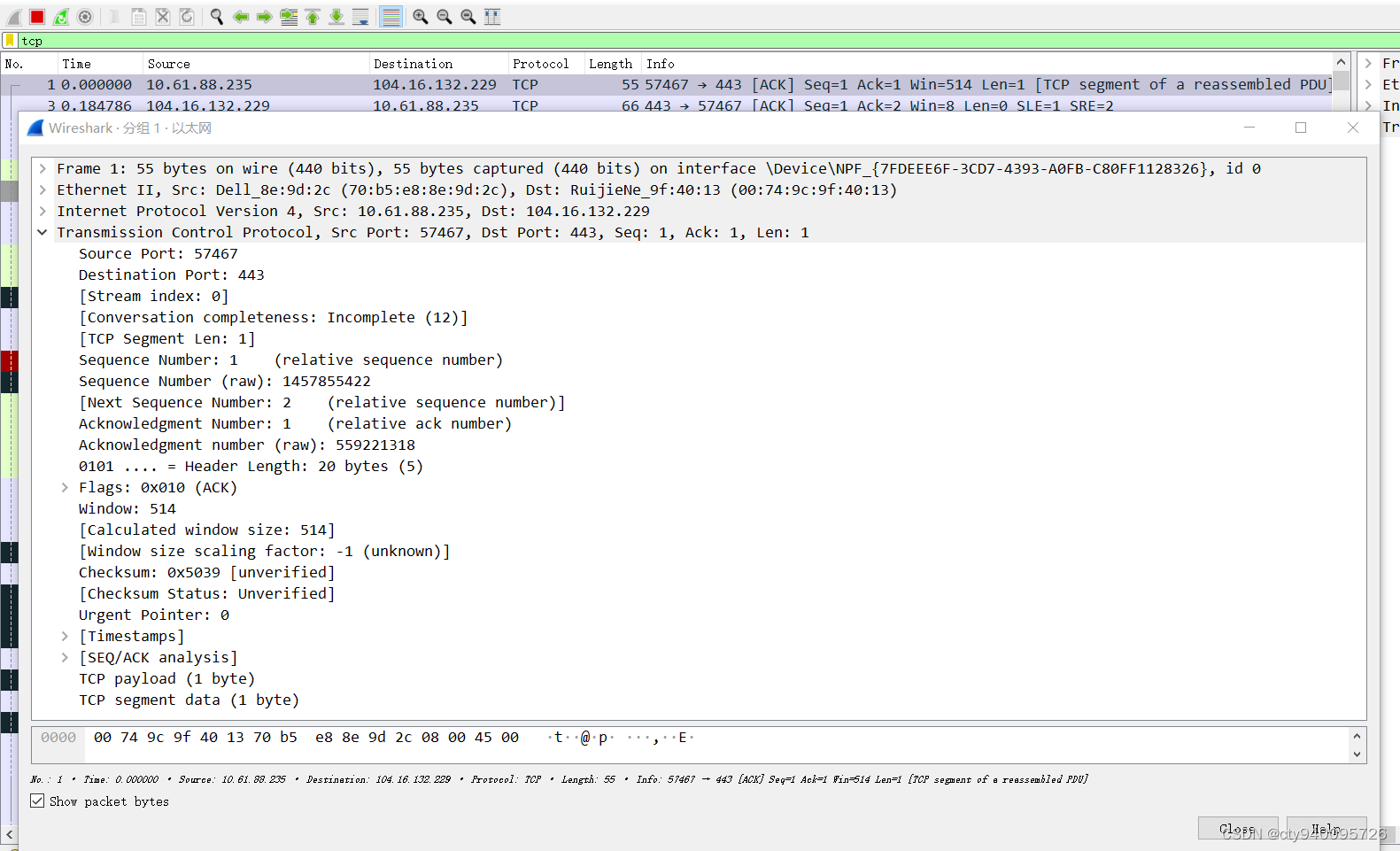Click the Protocol column header
Screen dimensions: 1400x851
(x=545, y=64)
